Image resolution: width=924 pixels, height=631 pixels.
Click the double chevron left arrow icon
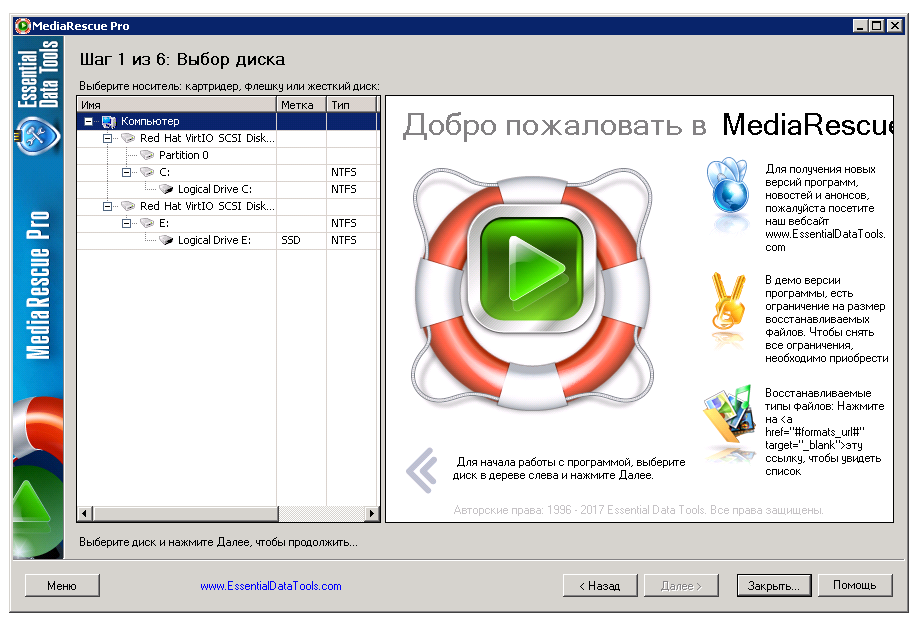(423, 471)
